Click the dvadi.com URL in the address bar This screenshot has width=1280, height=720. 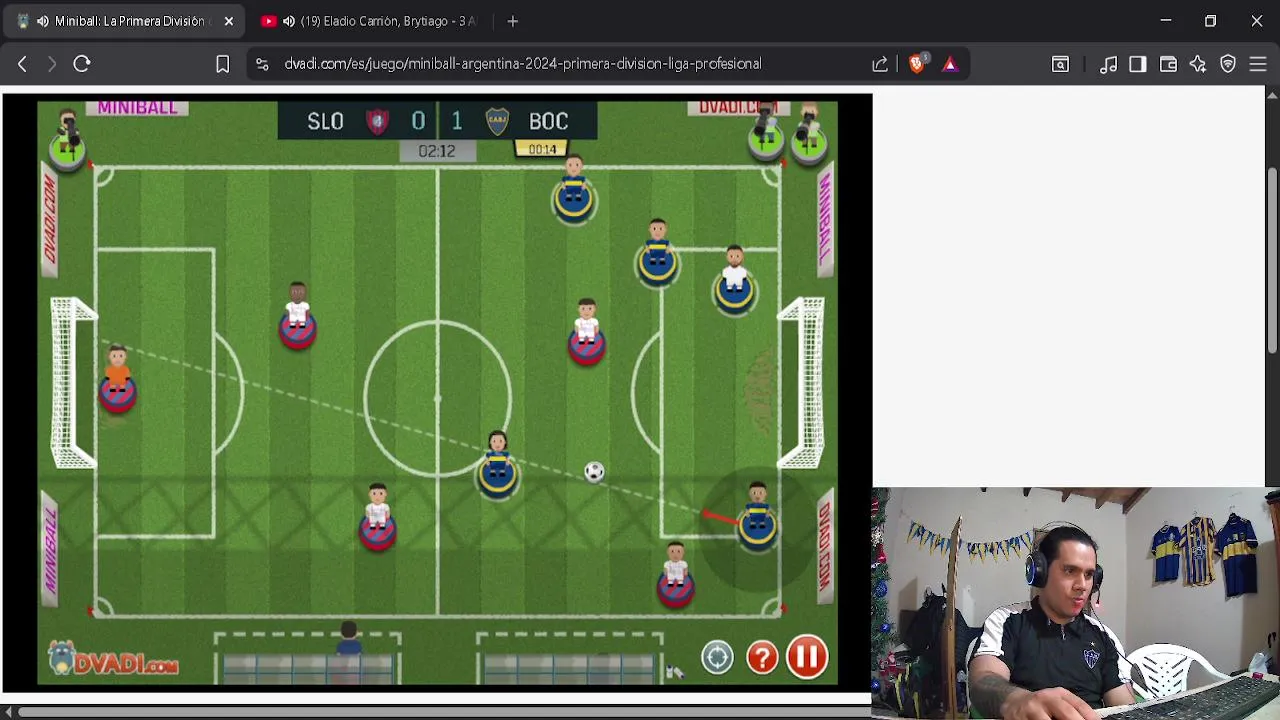[x=523, y=64]
